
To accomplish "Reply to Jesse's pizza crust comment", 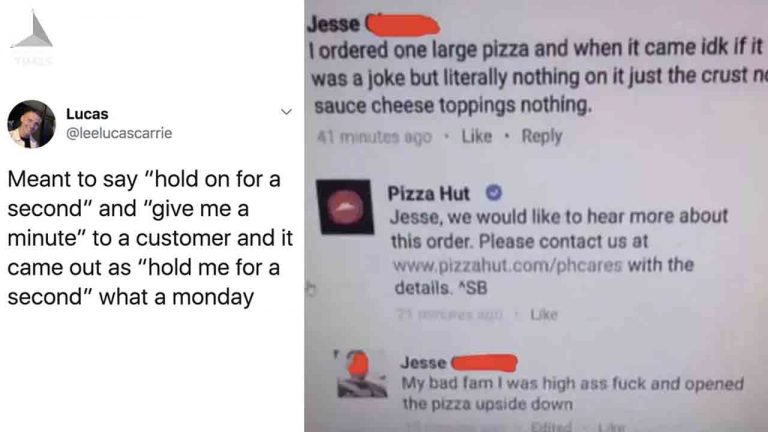I will coord(542,136).
